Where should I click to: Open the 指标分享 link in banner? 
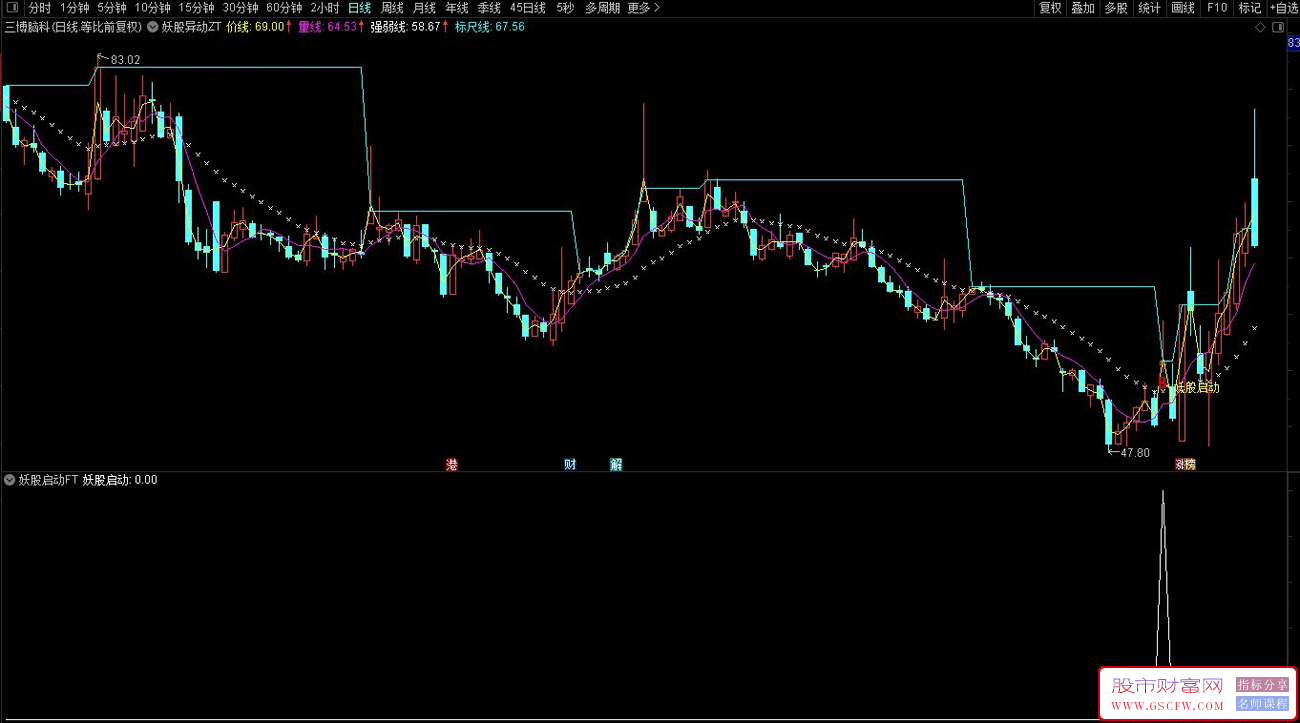[1262, 685]
